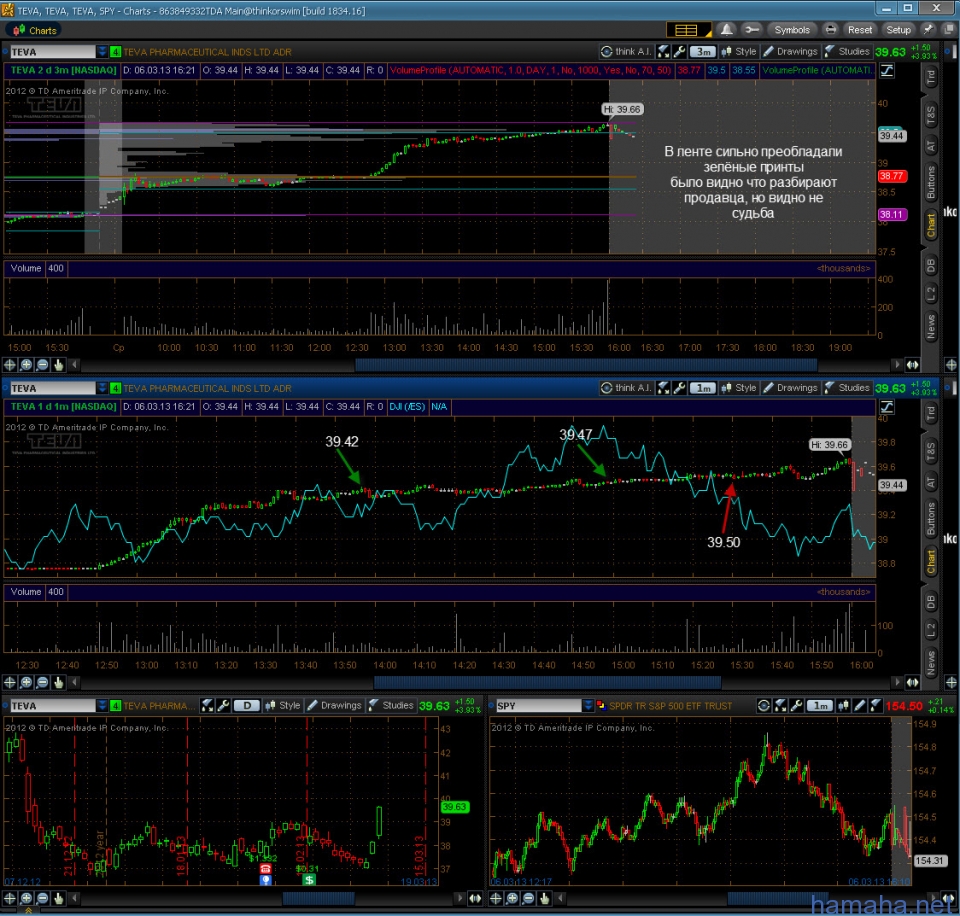Open the candlestick Style icon on the SPY chart
The height and width of the screenshot is (916, 960).
pos(843,705)
